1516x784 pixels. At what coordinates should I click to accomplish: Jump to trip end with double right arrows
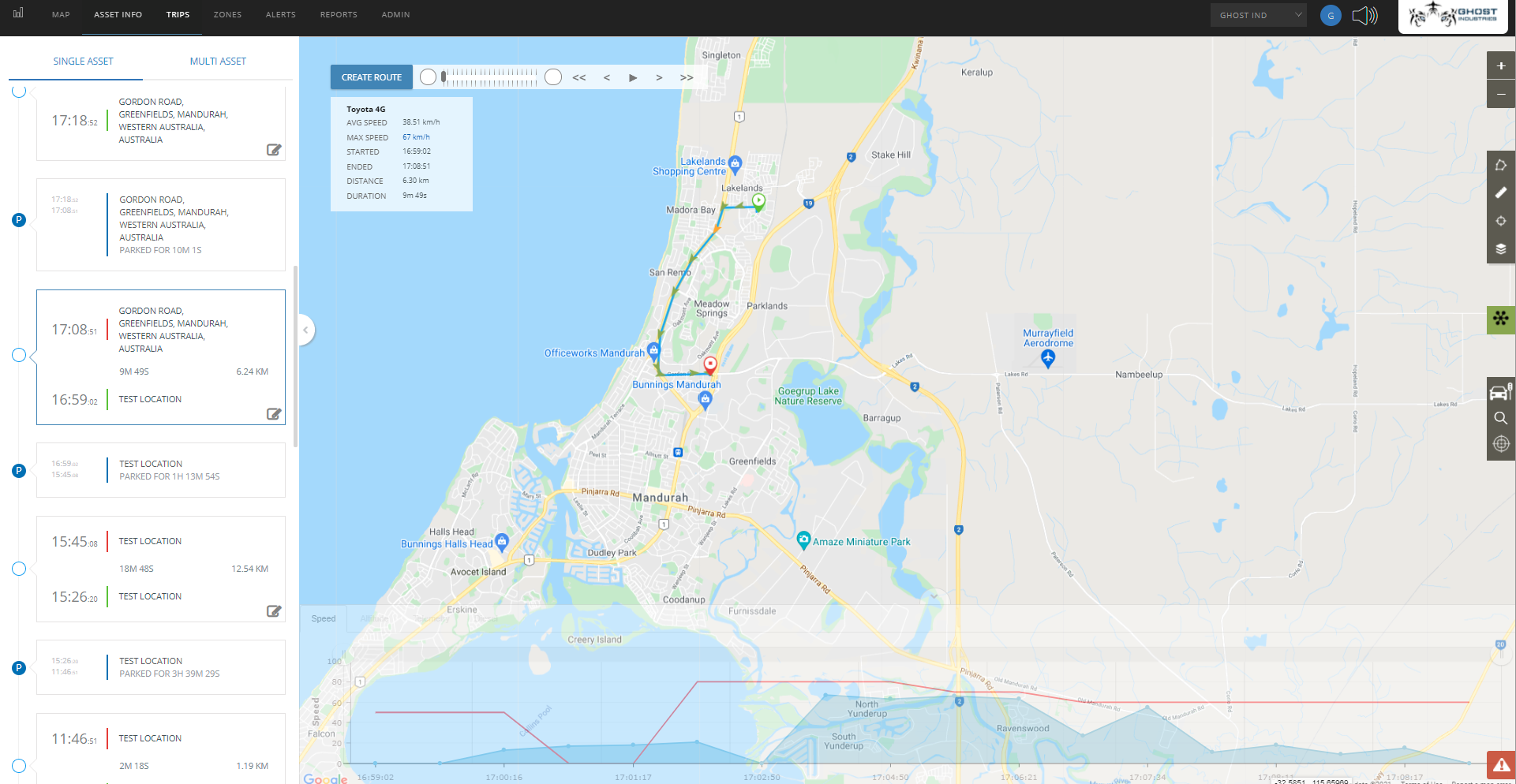click(x=687, y=77)
